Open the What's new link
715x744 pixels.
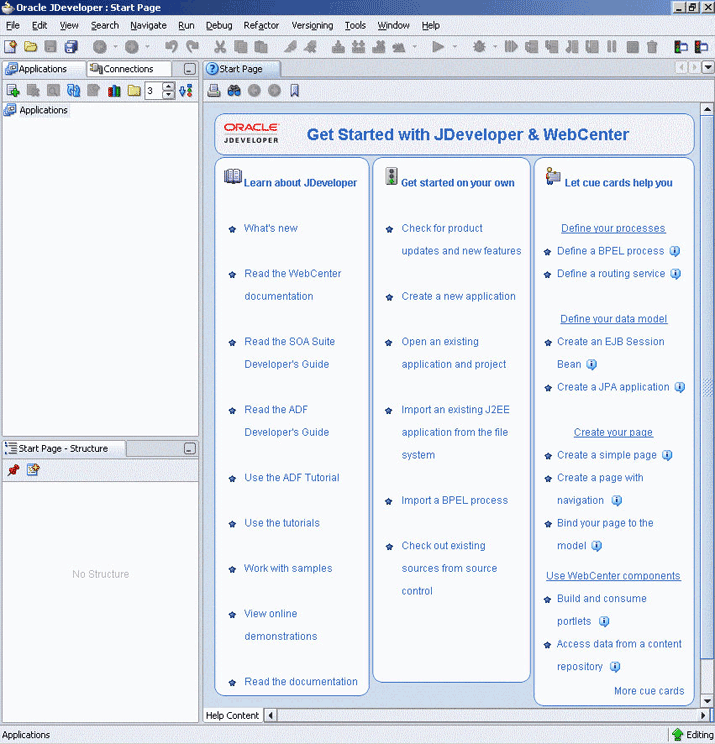click(x=270, y=228)
